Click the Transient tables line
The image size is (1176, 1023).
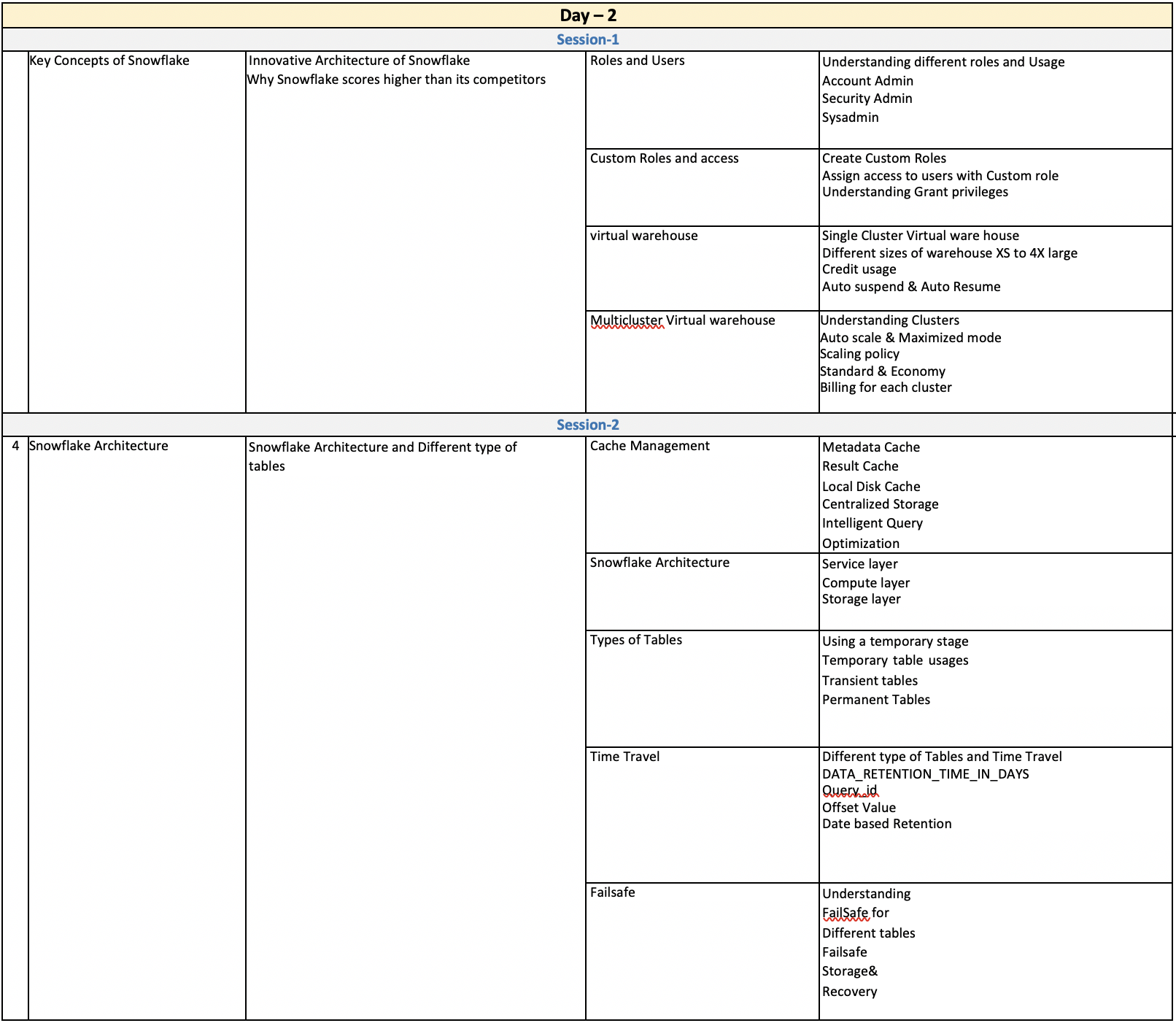[x=870, y=681]
